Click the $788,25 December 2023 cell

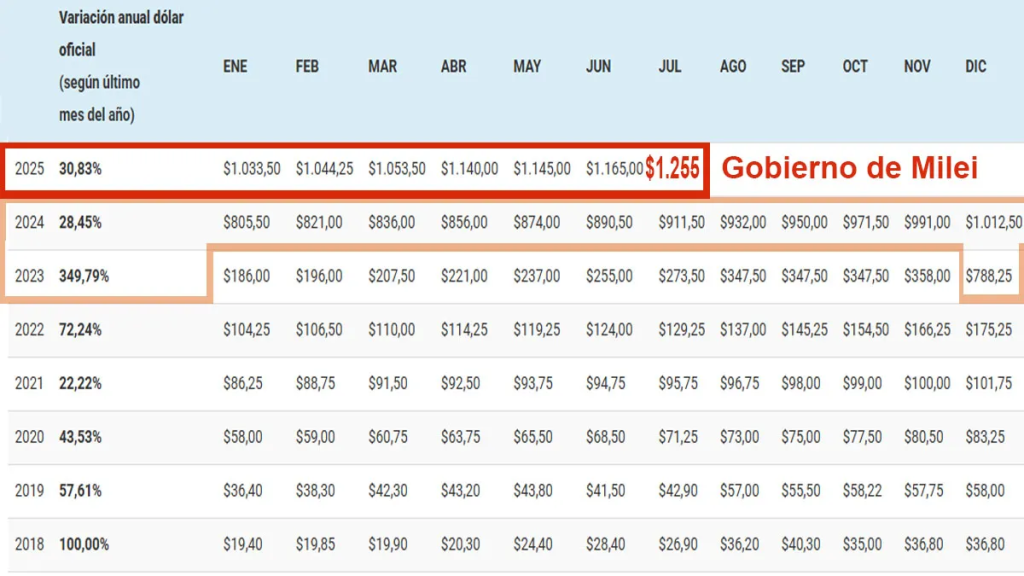991,275
